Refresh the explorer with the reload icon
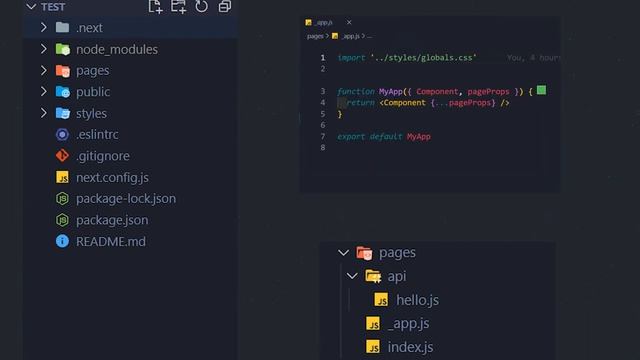This screenshot has height=360, width=640. [x=201, y=6]
